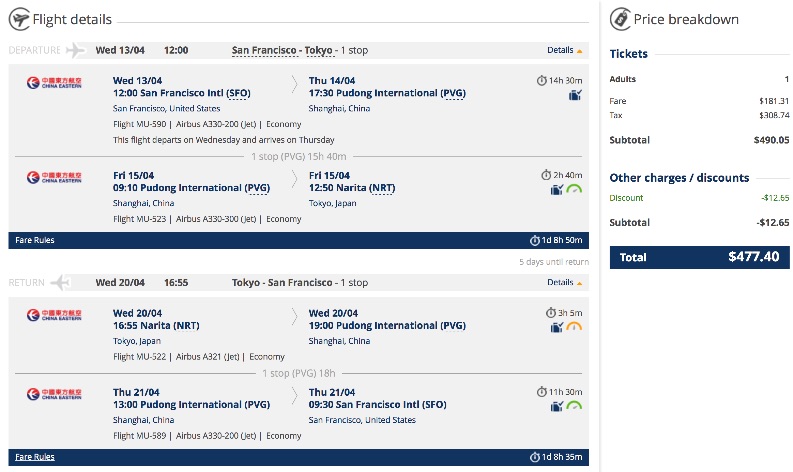793x472 pixels.
Task: Click the NRT code on flight MU-523 arrival
Action: point(382,188)
